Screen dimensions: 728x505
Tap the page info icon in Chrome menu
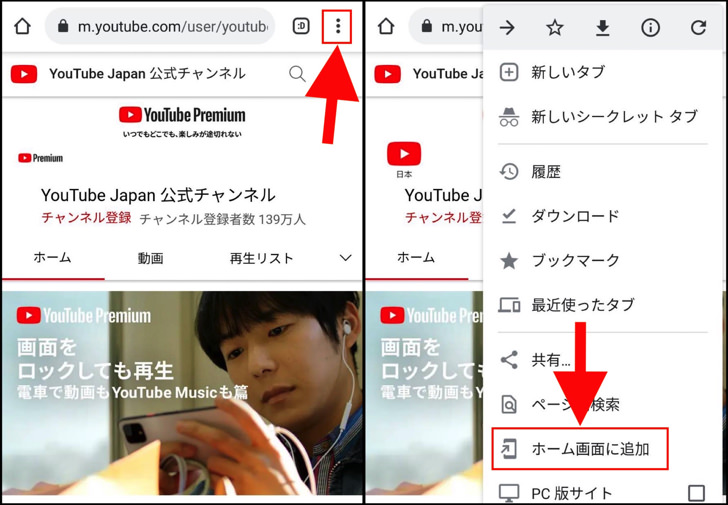point(650,28)
